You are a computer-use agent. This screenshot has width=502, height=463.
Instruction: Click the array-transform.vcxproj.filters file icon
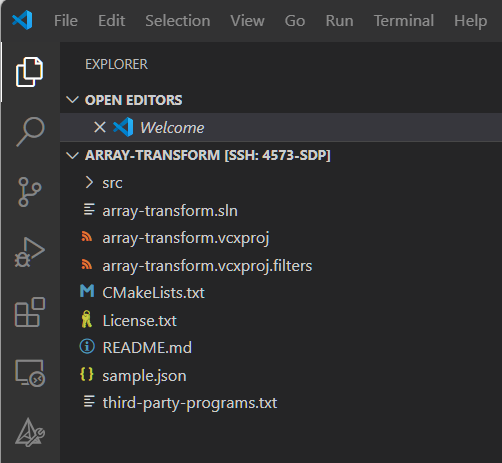click(x=87, y=265)
